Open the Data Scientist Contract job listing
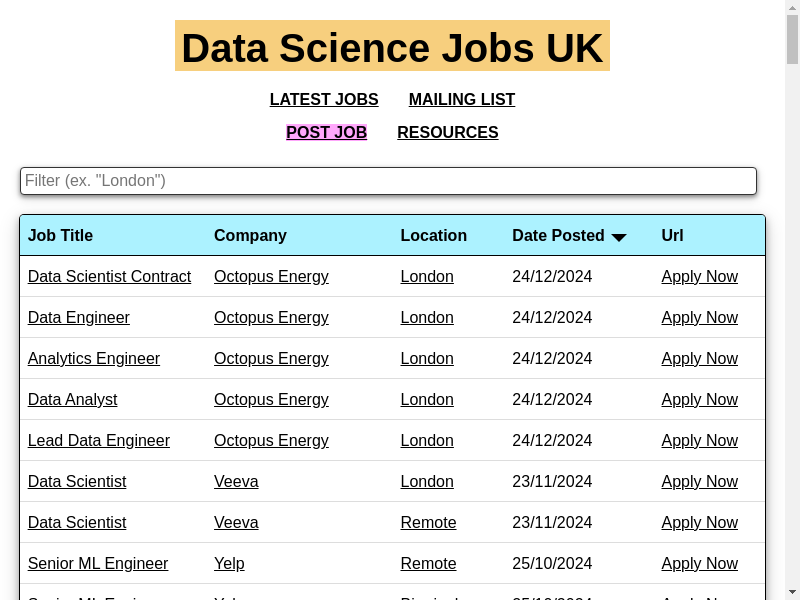 (x=109, y=277)
